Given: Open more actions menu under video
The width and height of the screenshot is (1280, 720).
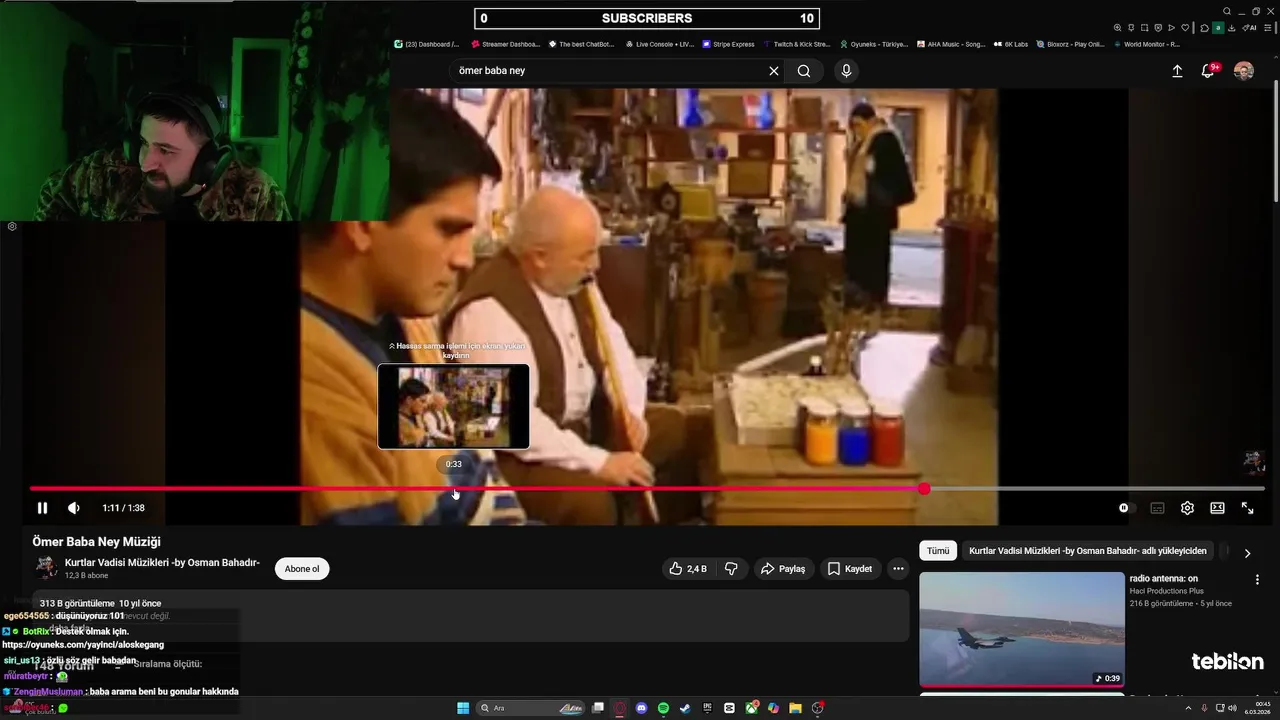Looking at the screenshot, I should click(x=898, y=569).
